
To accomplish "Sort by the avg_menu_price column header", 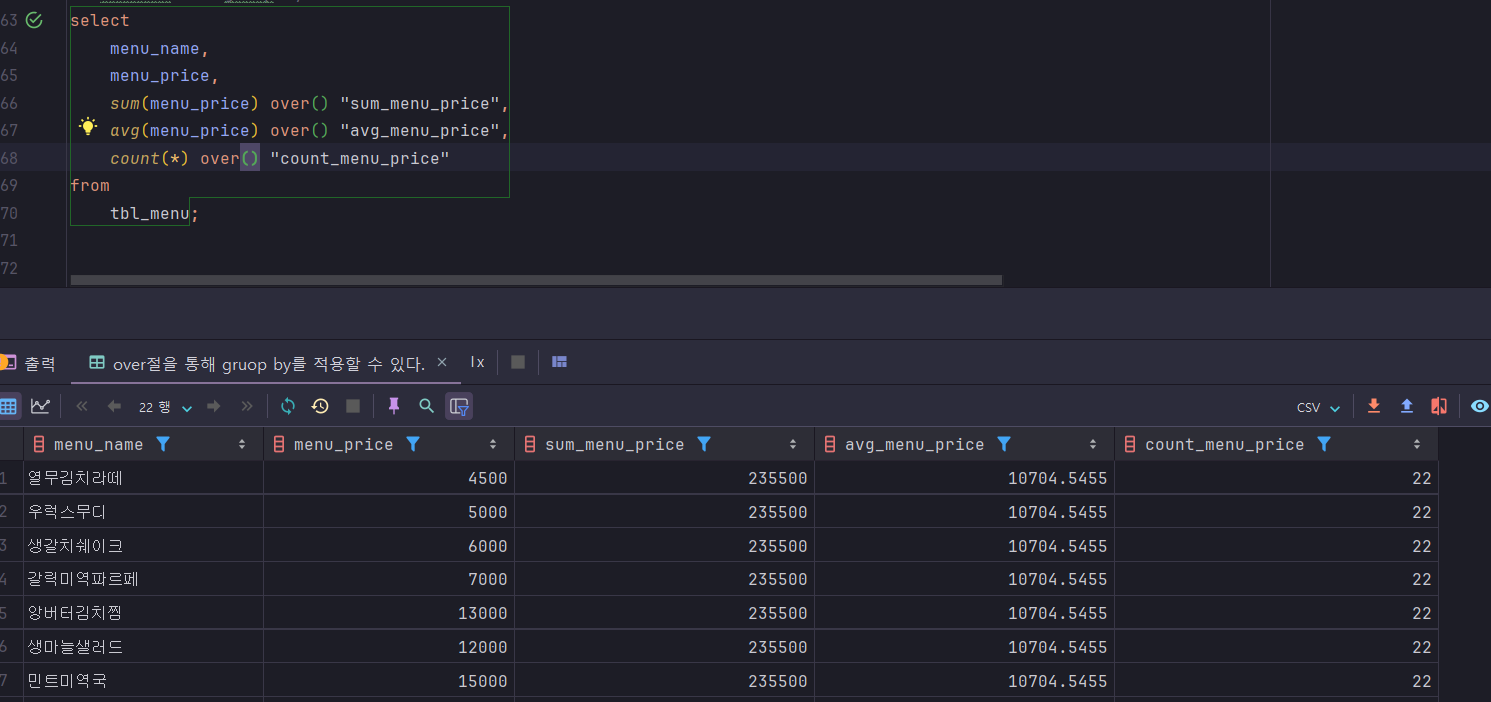I will pyautogui.click(x=914, y=444).
